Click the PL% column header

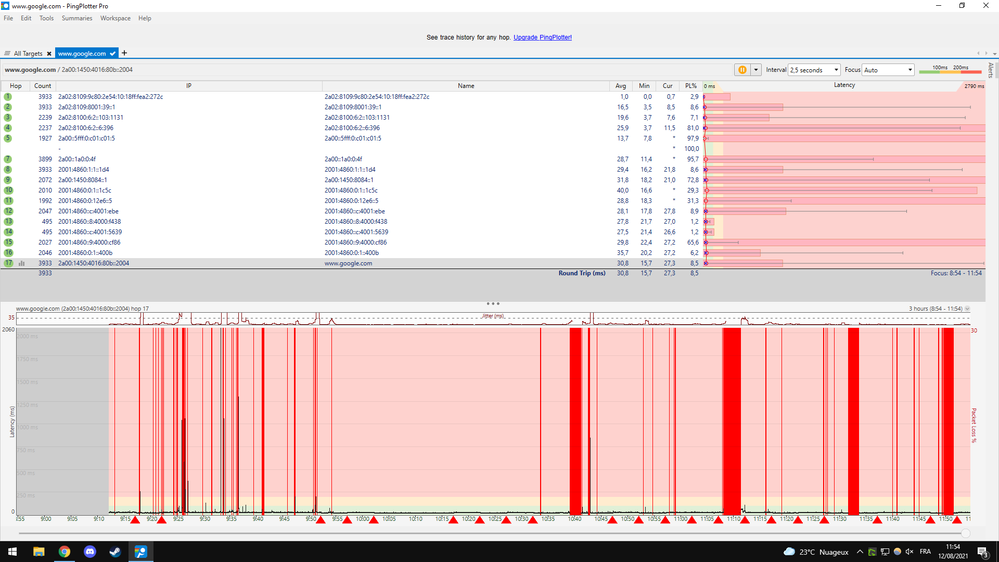pos(691,85)
